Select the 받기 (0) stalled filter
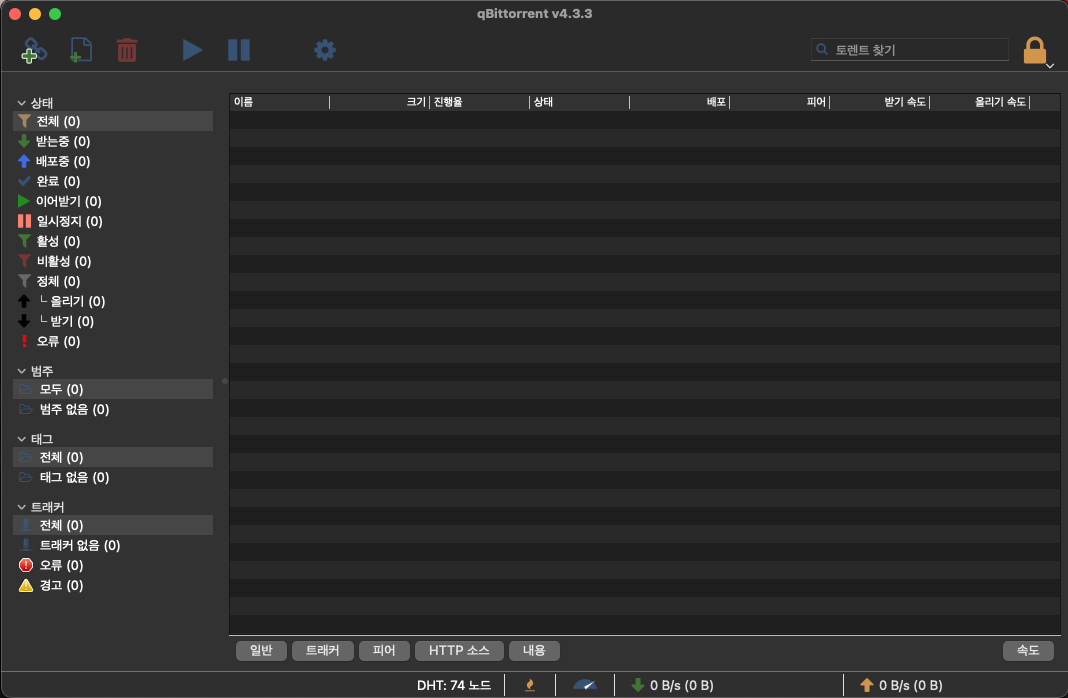This screenshot has width=1068, height=698. 113,321
